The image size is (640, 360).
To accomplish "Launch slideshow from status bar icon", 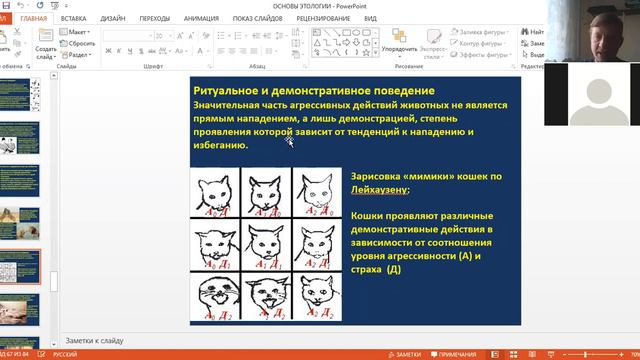I will (551, 354).
